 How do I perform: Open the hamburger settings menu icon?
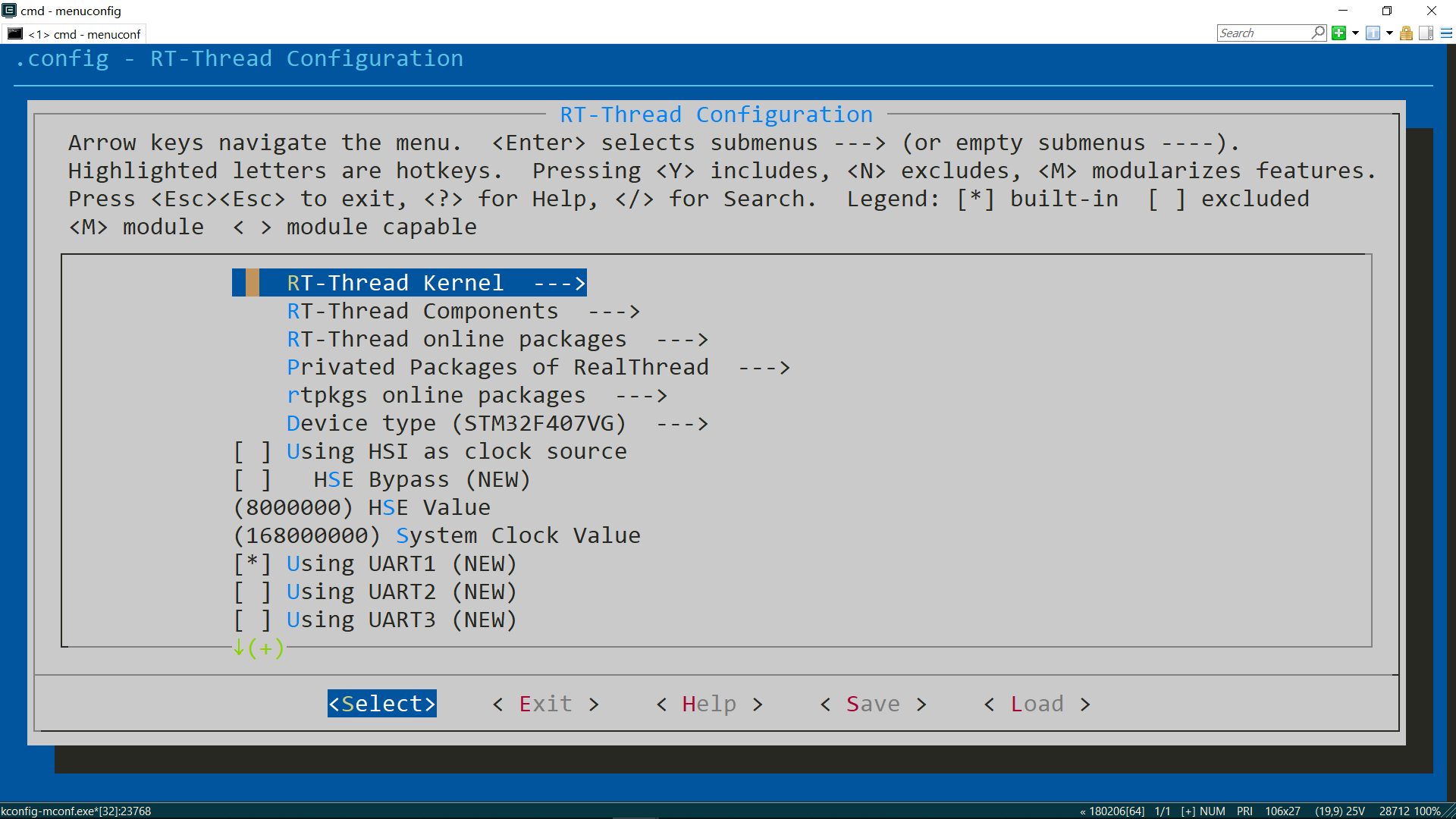tap(1446, 33)
